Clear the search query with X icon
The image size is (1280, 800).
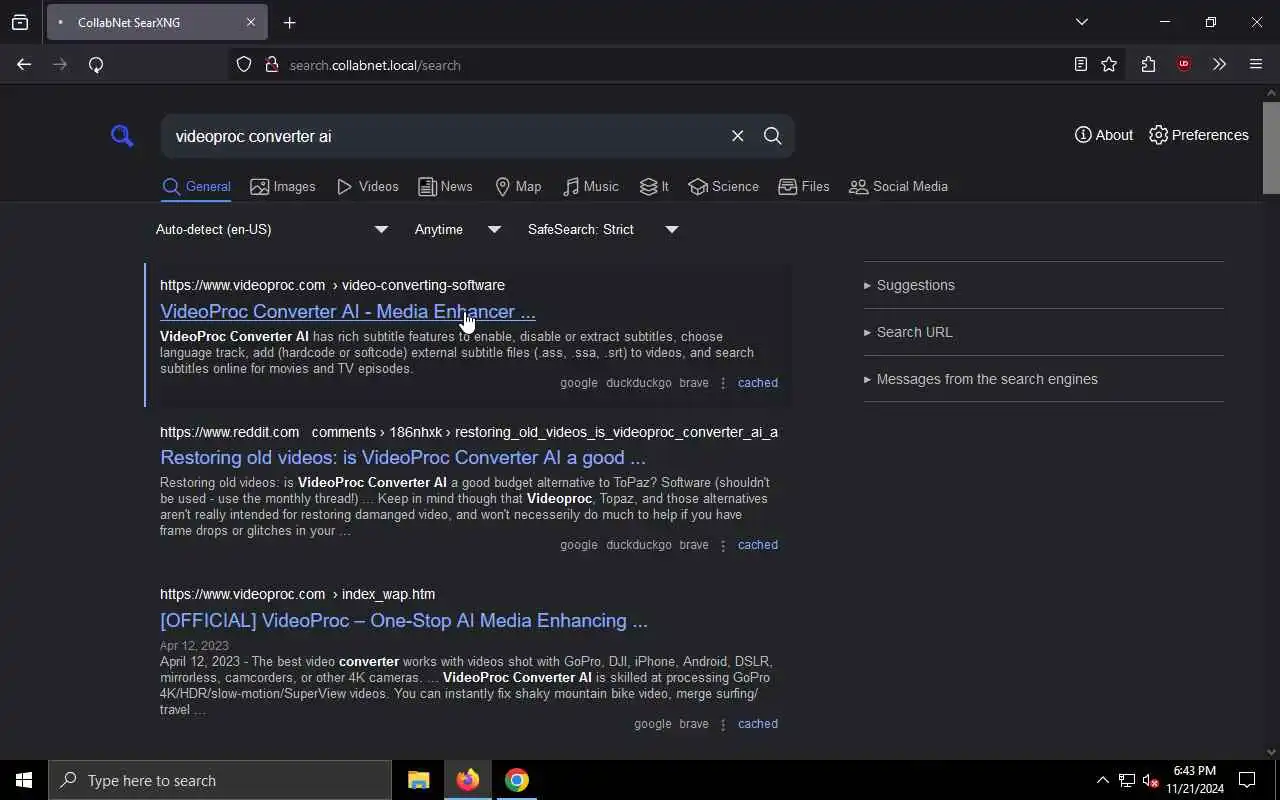[737, 136]
